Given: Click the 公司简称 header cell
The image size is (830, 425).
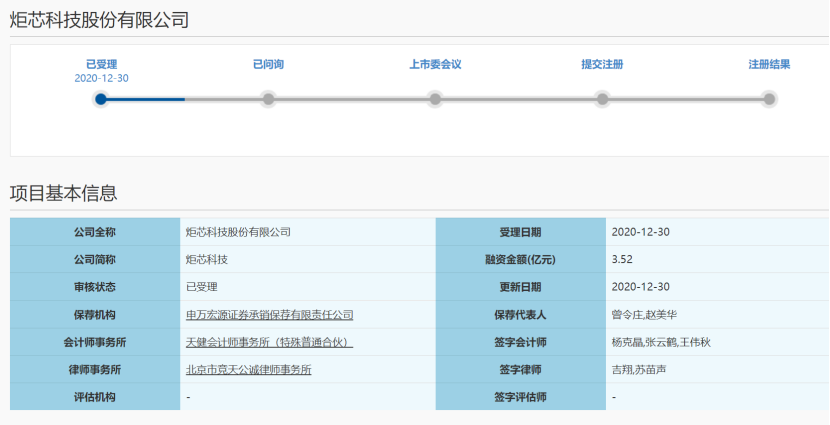Looking at the screenshot, I should click(x=95, y=259).
